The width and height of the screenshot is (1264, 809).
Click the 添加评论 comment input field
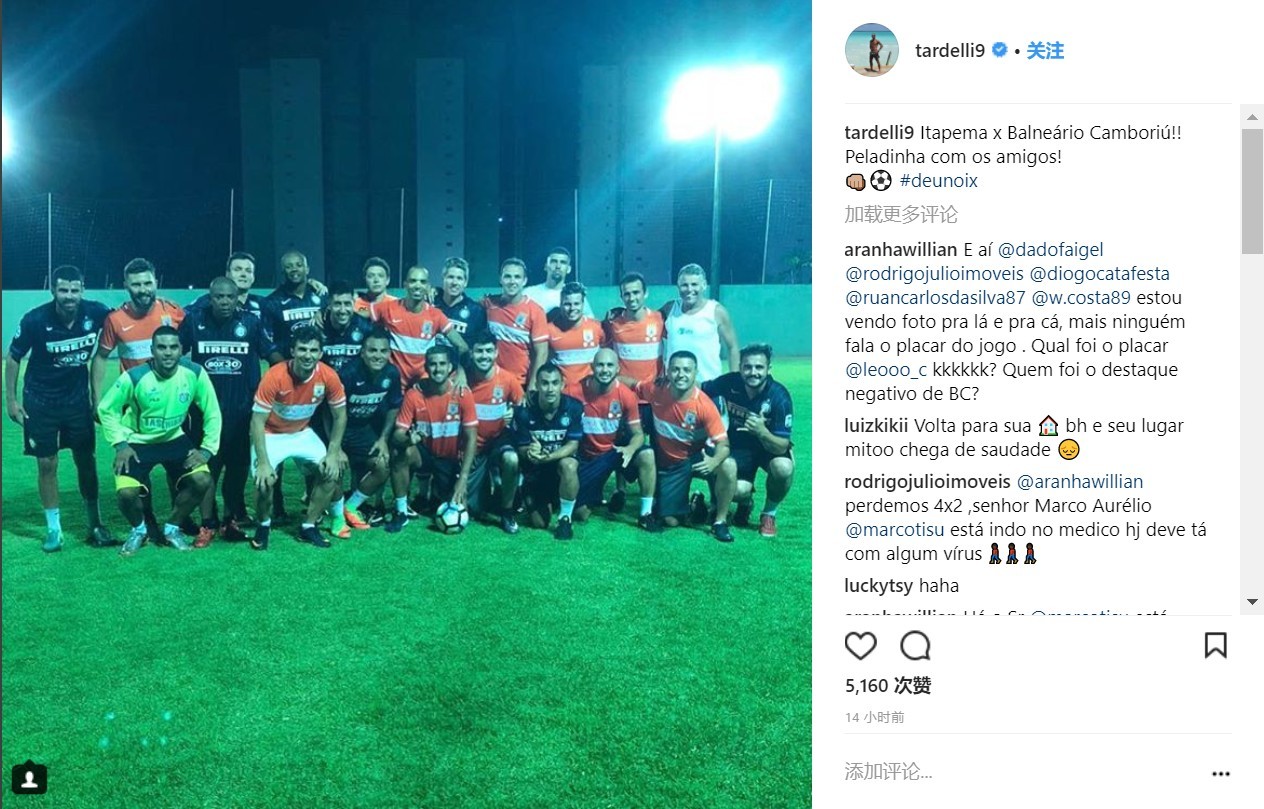click(x=1020, y=772)
